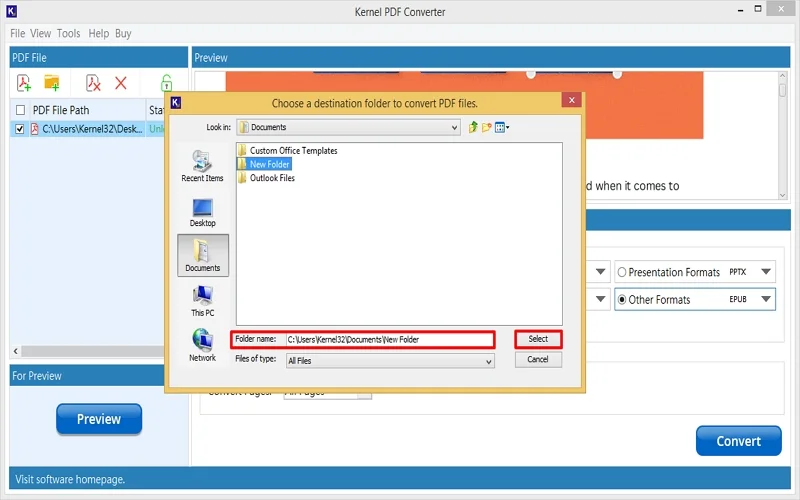Image resolution: width=800 pixels, height=500 pixels.
Task: Open the view menu icon in dialog
Action: click(502, 127)
